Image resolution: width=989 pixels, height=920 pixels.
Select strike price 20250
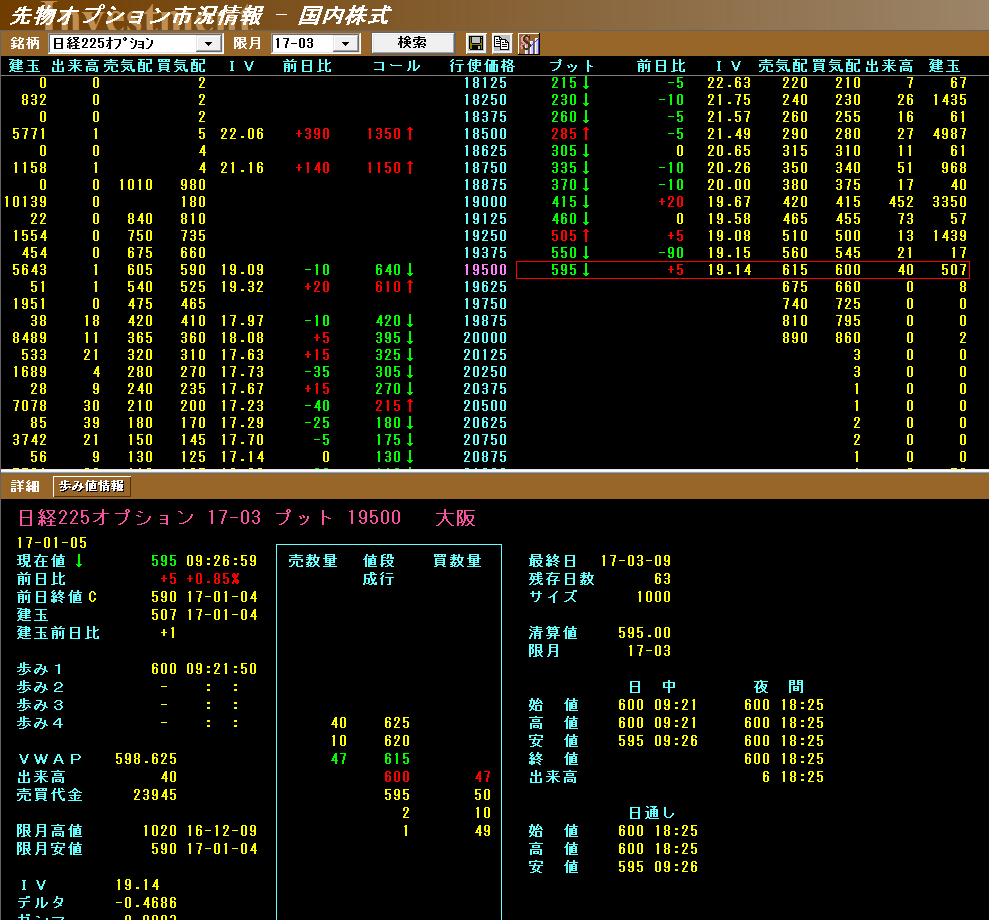point(485,372)
